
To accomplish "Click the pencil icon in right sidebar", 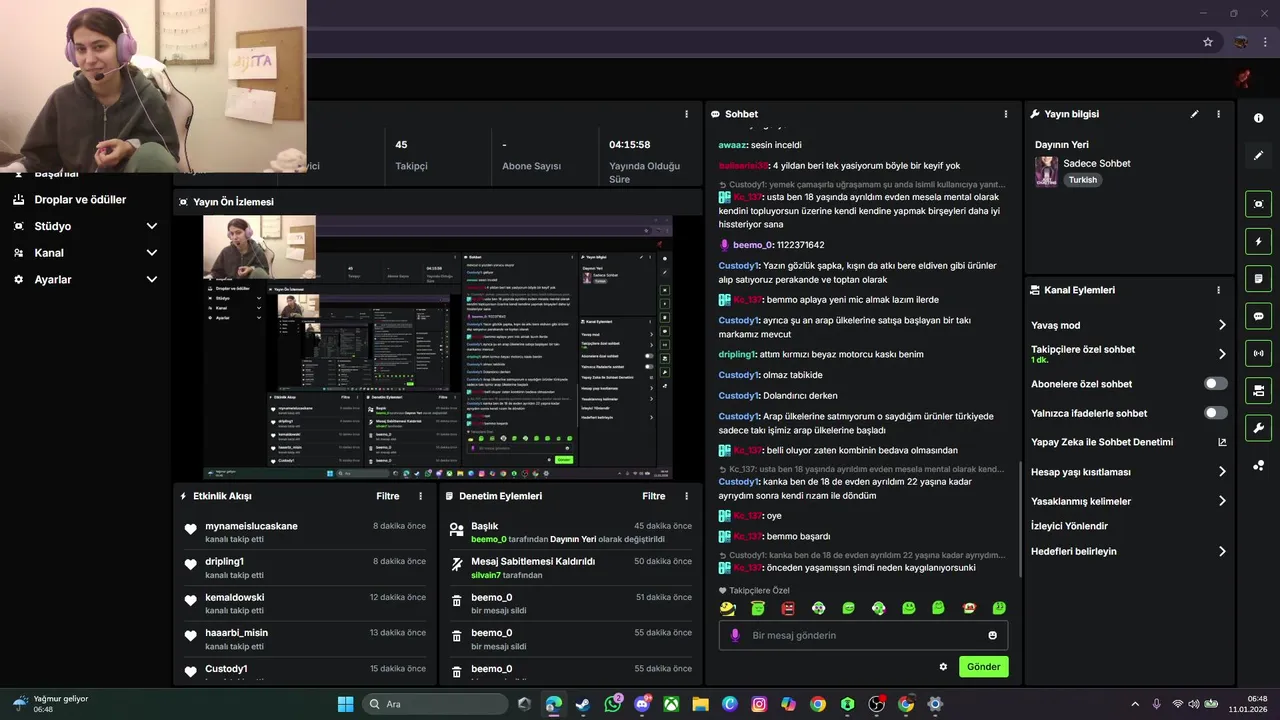I will point(1258,155).
